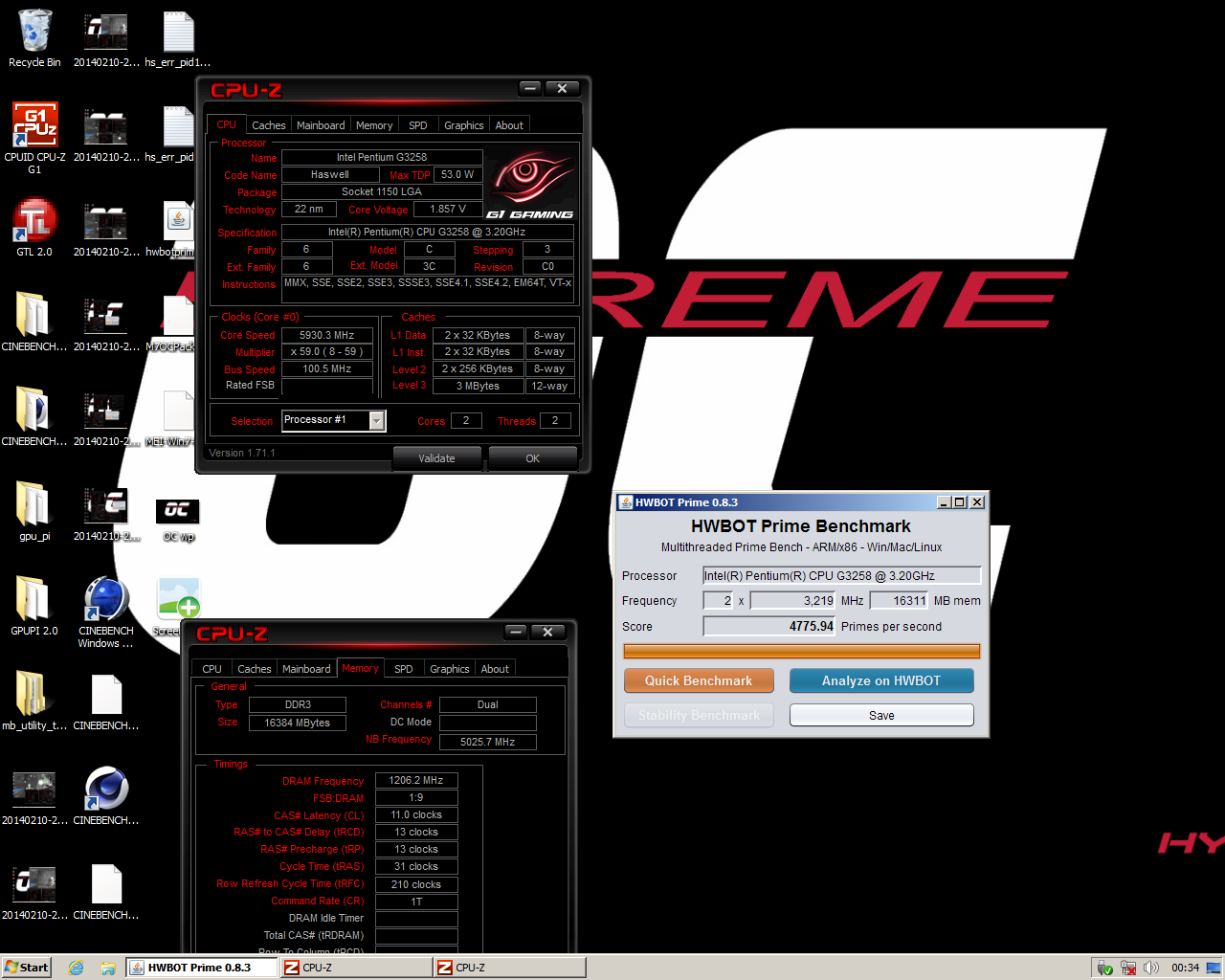Click the Java icon in HWBOT Prime title bar
Screen dimensions: 1225x980
[626, 502]
